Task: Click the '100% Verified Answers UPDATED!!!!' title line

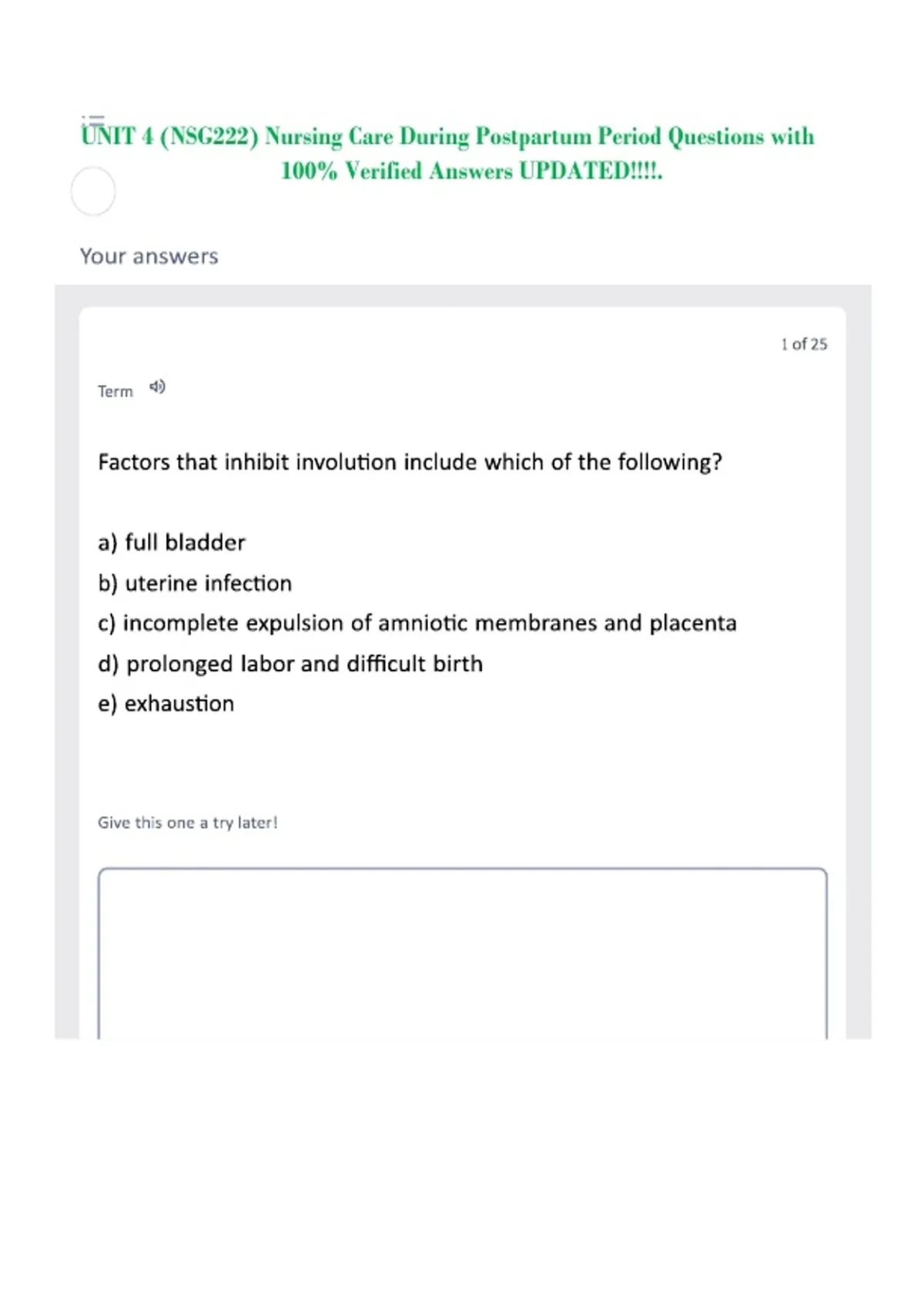Action: pyautogui.click(x=471, y=170)
